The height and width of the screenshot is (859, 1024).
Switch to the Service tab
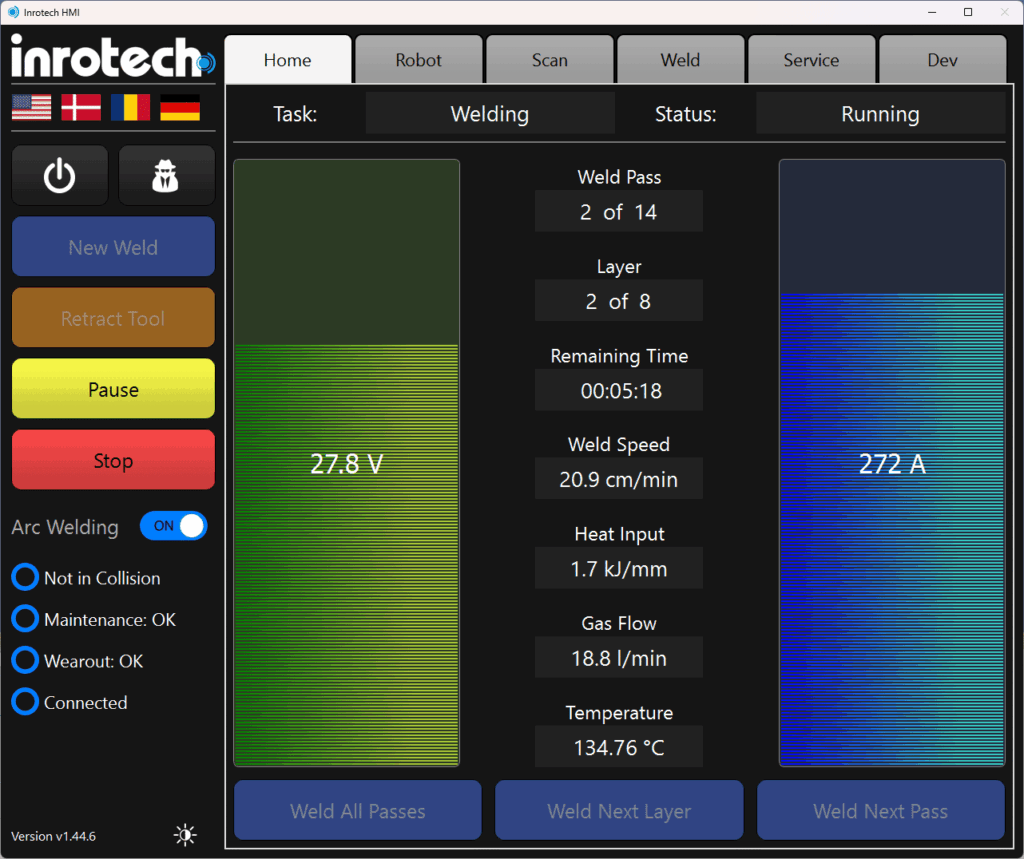tap(811, 60)
